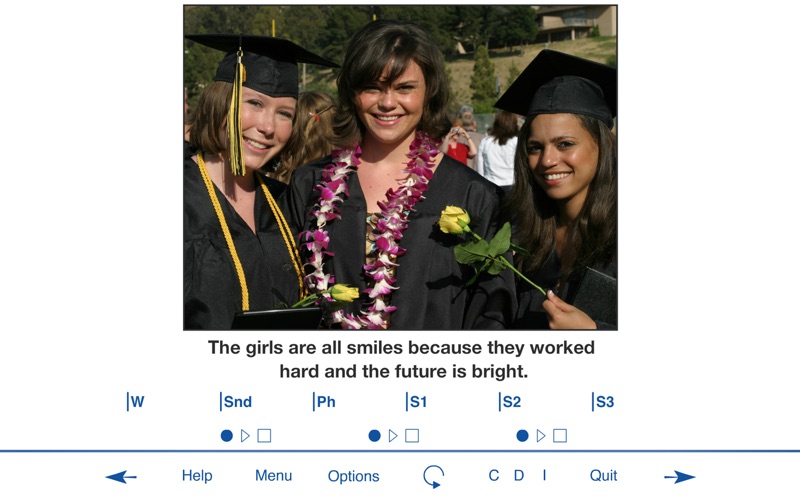The height and width of the screenshot is (500, 800).
Task: Open the Help screen
Action: pos(197,476)
